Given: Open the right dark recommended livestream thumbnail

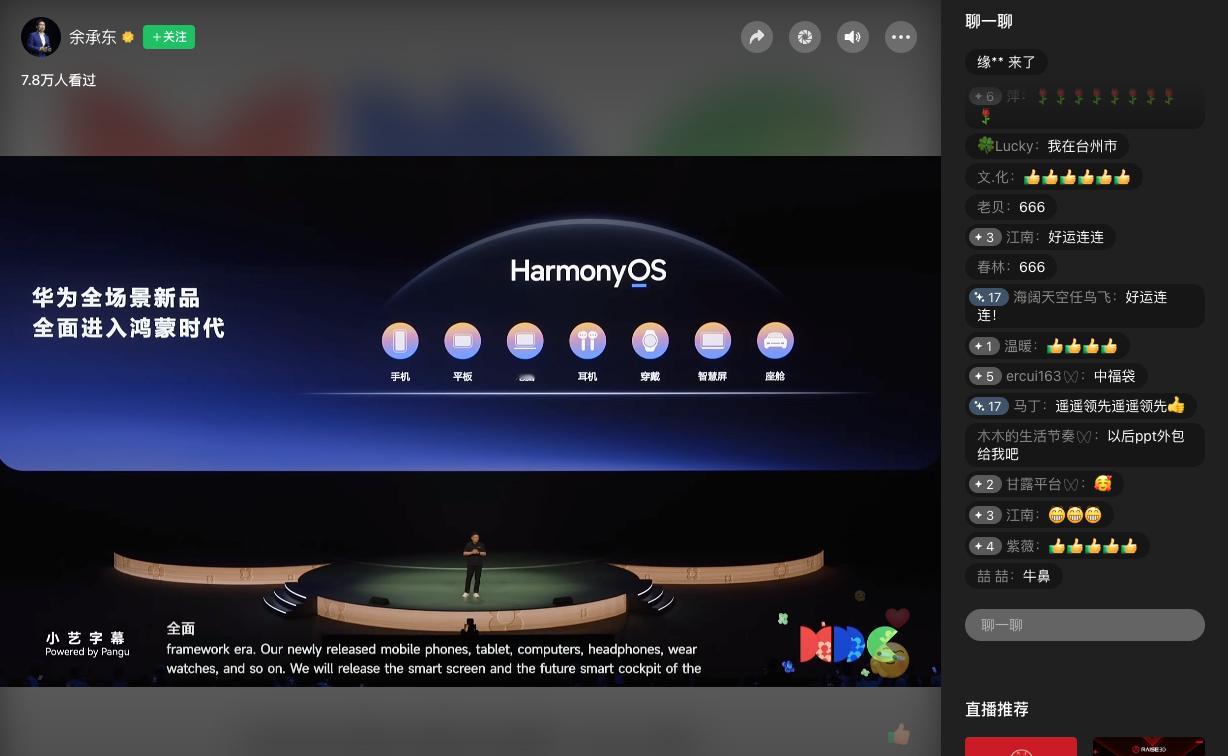Looking at the screenshot, I should (x=1149, y=746).
